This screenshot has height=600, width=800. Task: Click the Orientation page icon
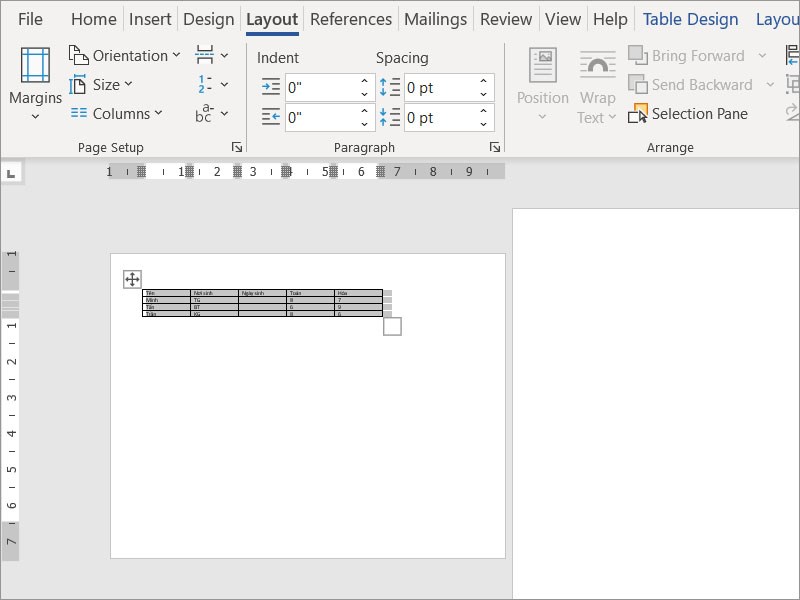(x=79, y=55)
